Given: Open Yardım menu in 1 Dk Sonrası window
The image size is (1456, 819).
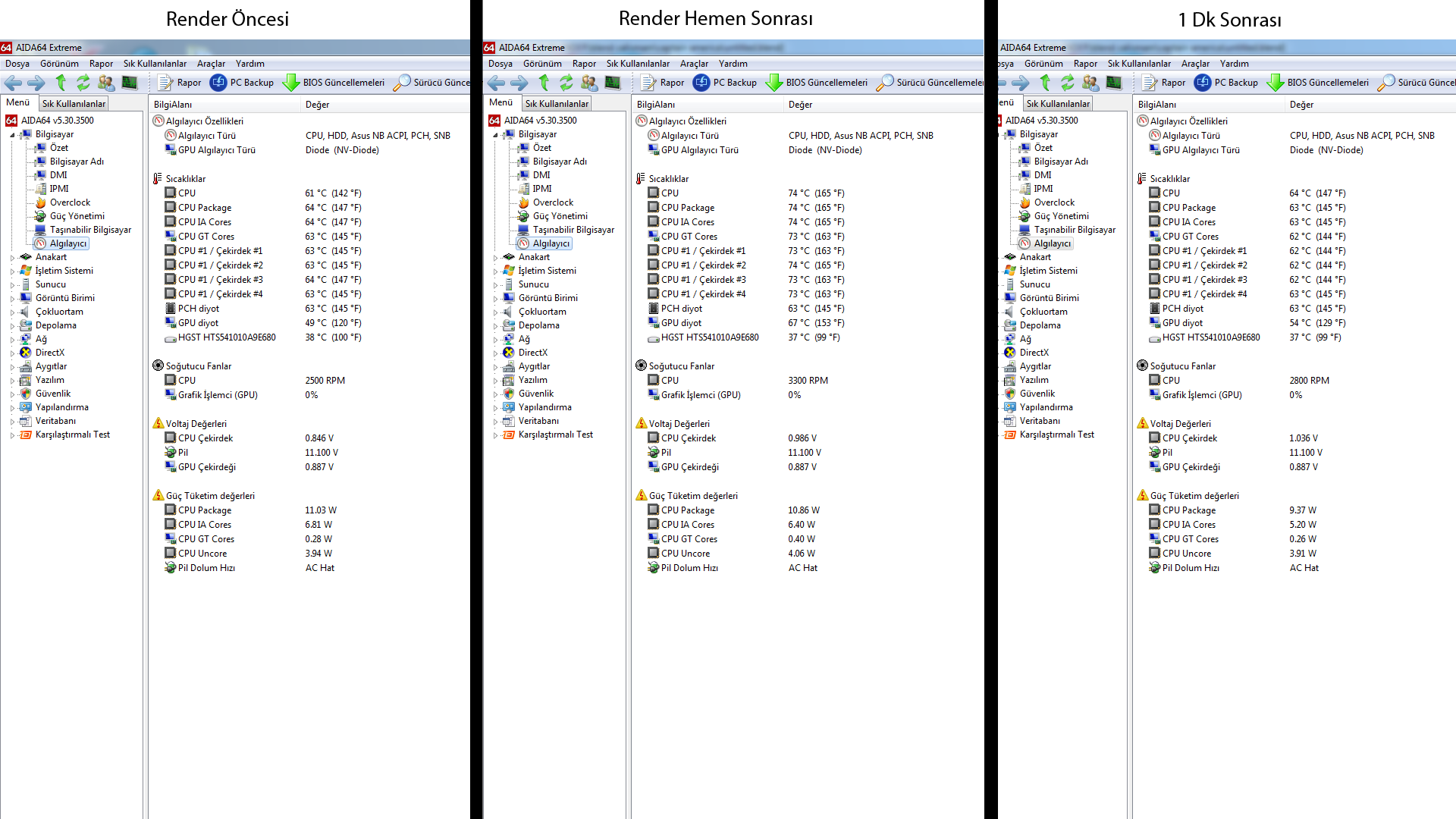Looking at the screenshot, I should click(1234, 64).
